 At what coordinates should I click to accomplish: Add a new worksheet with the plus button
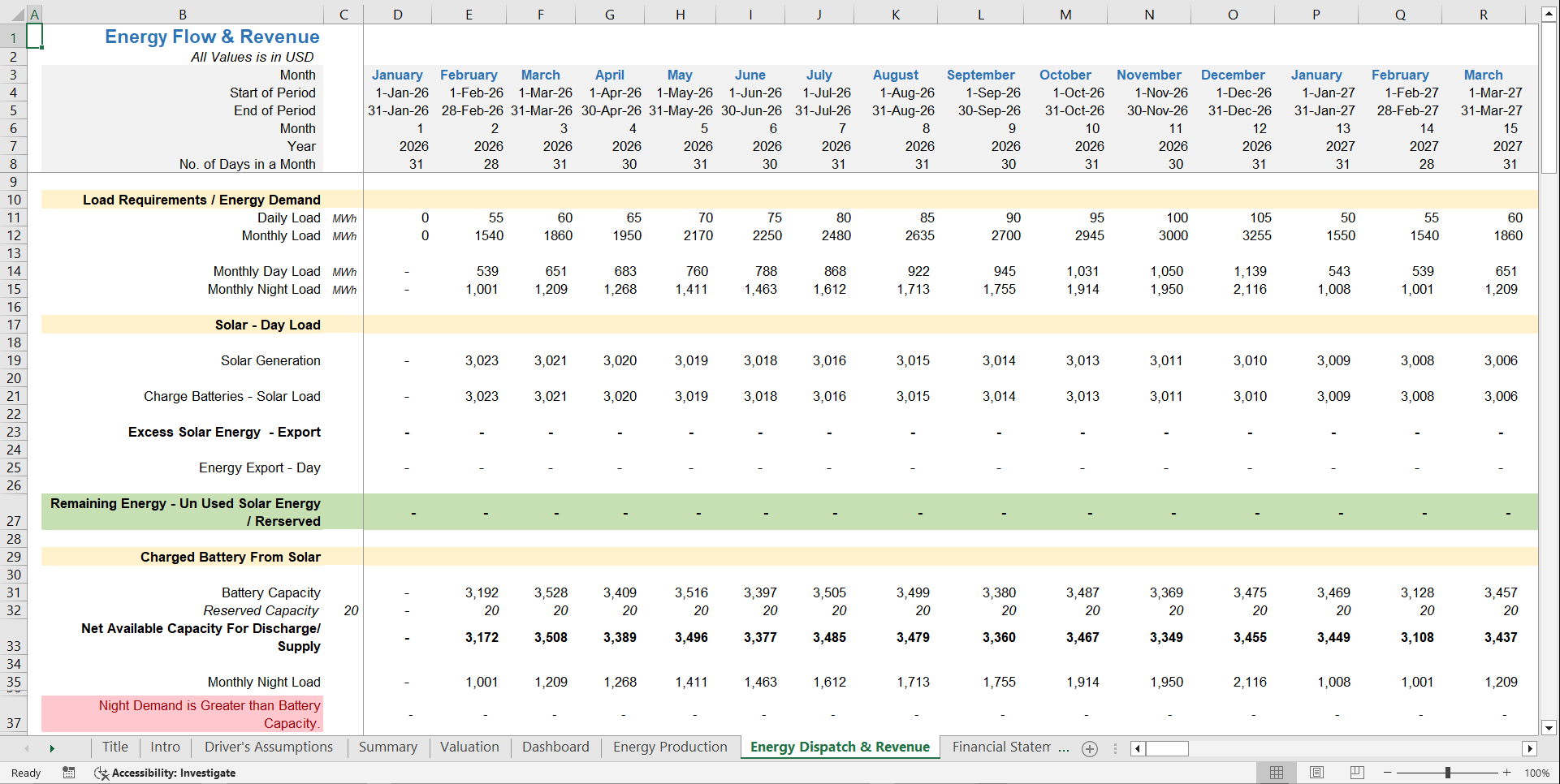click(x=1090, y=748)
